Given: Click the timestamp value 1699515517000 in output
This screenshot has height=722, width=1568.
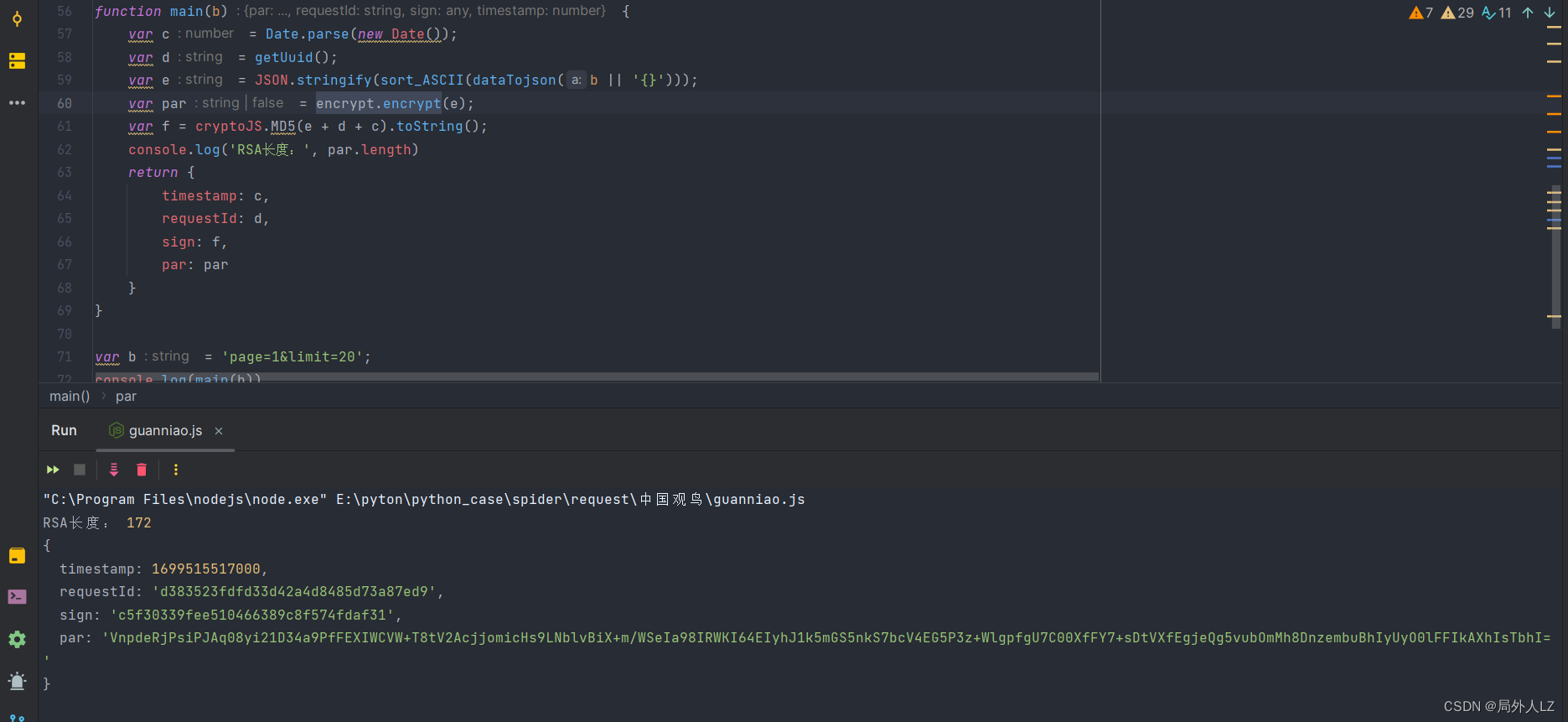Looking at the screenshot, I should [x=205, y=569].
